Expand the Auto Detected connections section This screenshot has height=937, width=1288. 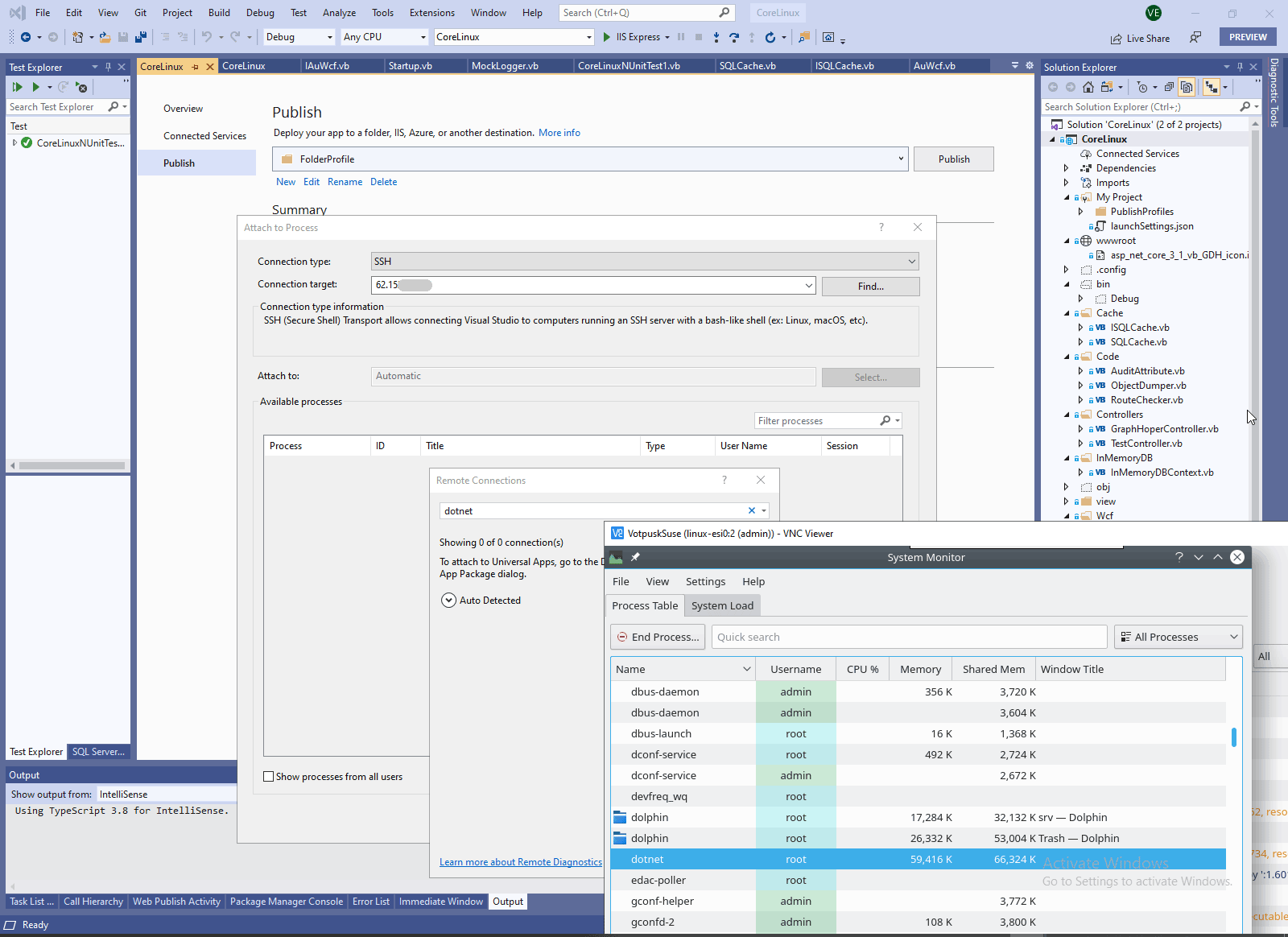[448, 601]
